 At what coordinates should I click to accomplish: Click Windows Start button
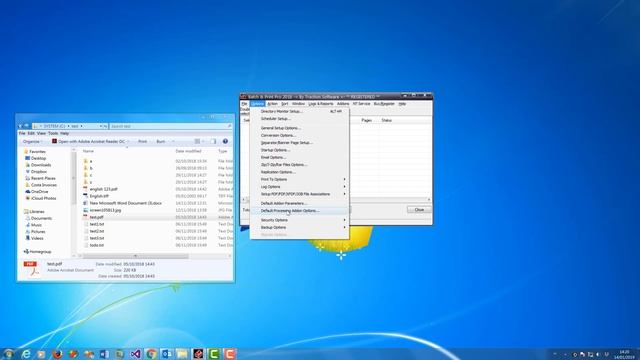[8, 353]
